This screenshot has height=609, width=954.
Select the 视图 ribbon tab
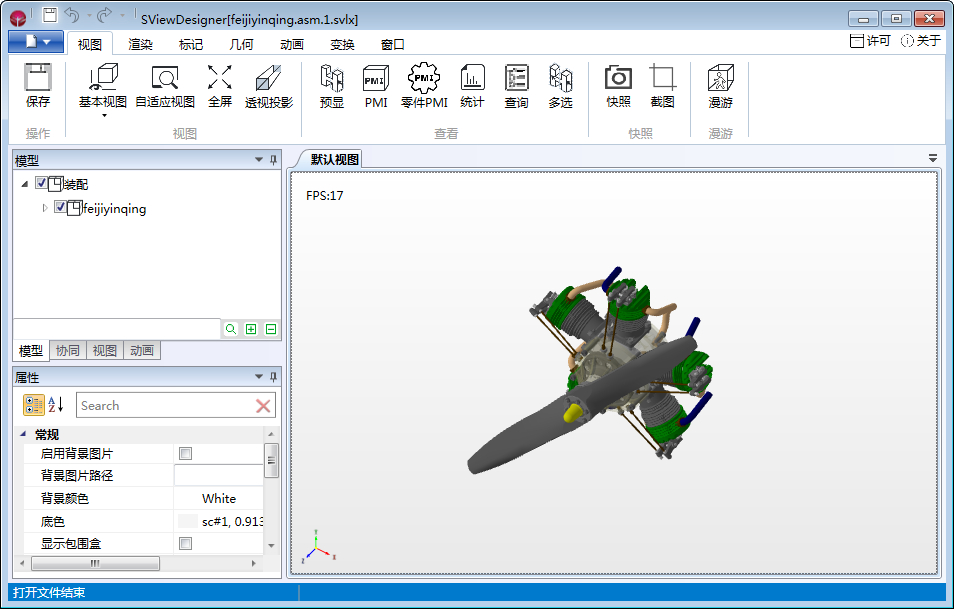click(x=89, y=44)
